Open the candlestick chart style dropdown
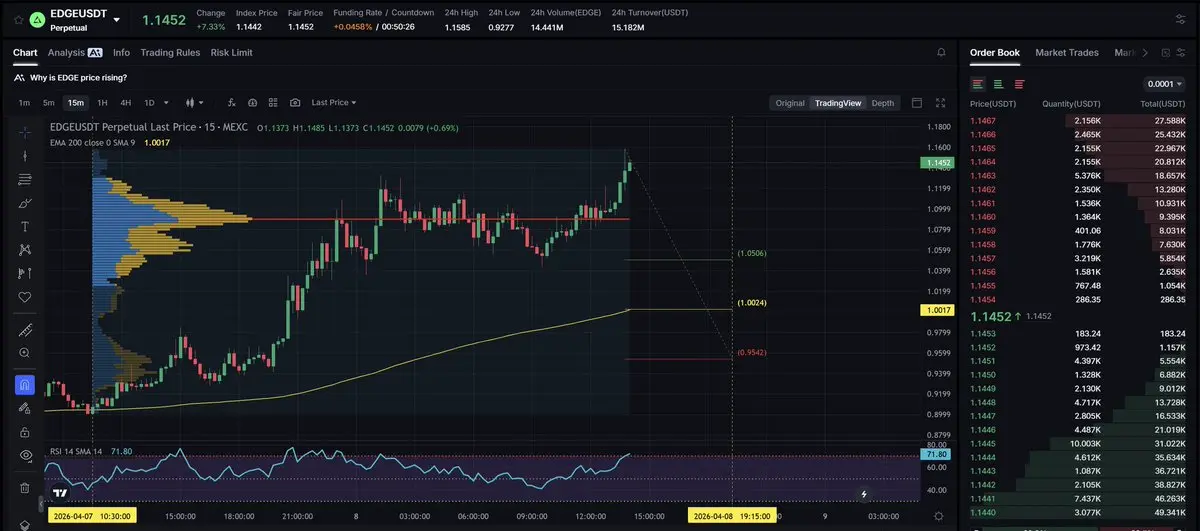The height and width of the screenshot is (531, 1200). click(x=195, y=102)
